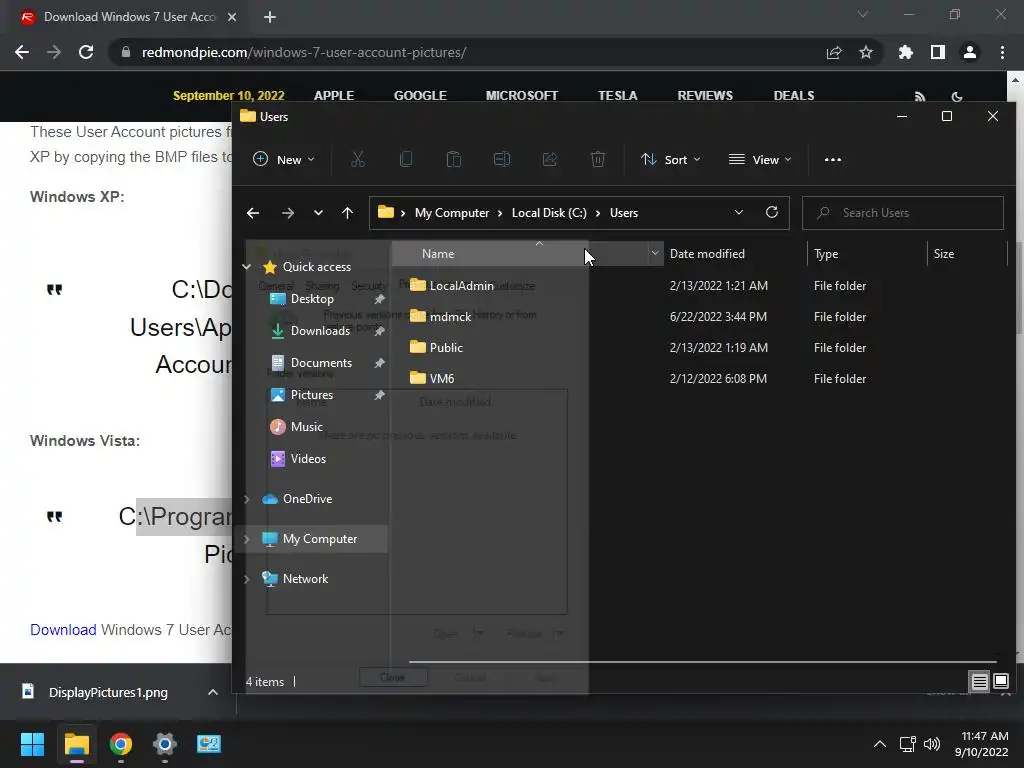1024x768 pixels.
Task: Open Chrome from taskbar
Action: 121,744
